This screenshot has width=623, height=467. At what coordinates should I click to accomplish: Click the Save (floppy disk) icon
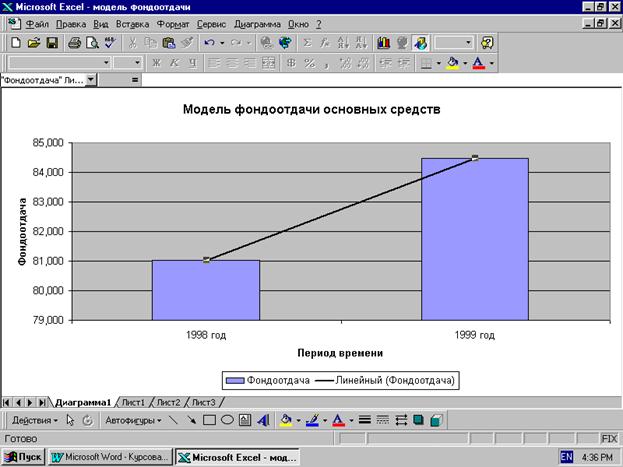[50, 43]
